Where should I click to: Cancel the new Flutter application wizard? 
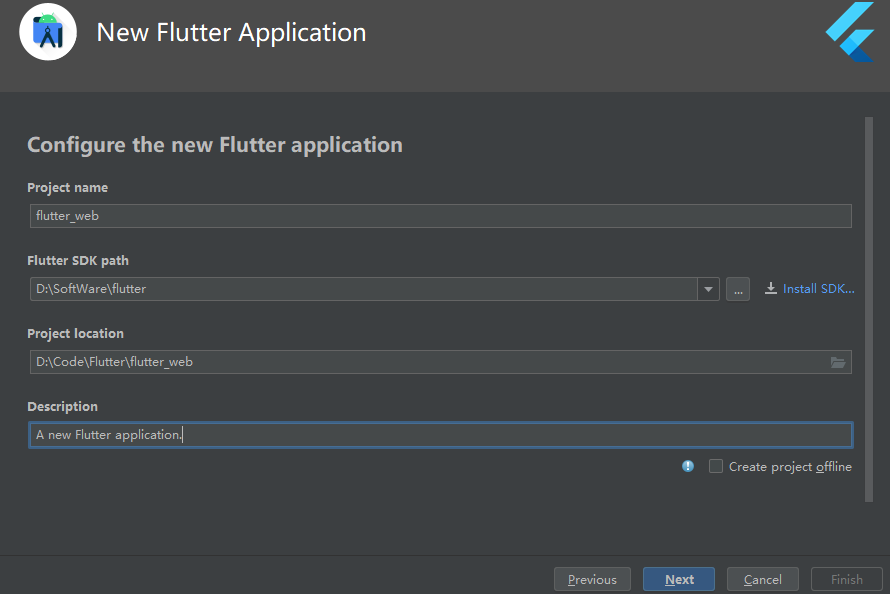point(762,578)
